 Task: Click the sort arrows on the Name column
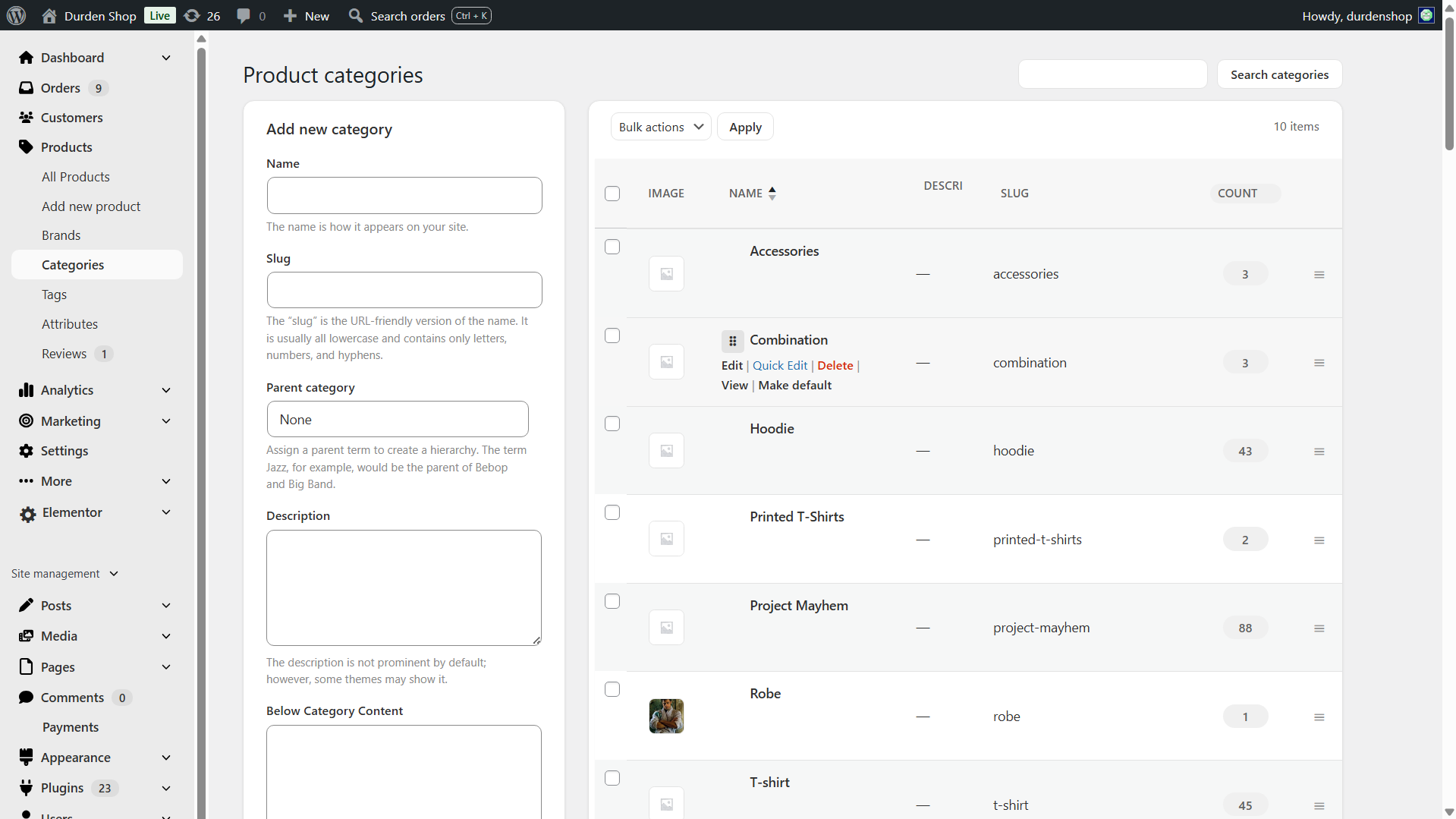[x=772, y=193]
